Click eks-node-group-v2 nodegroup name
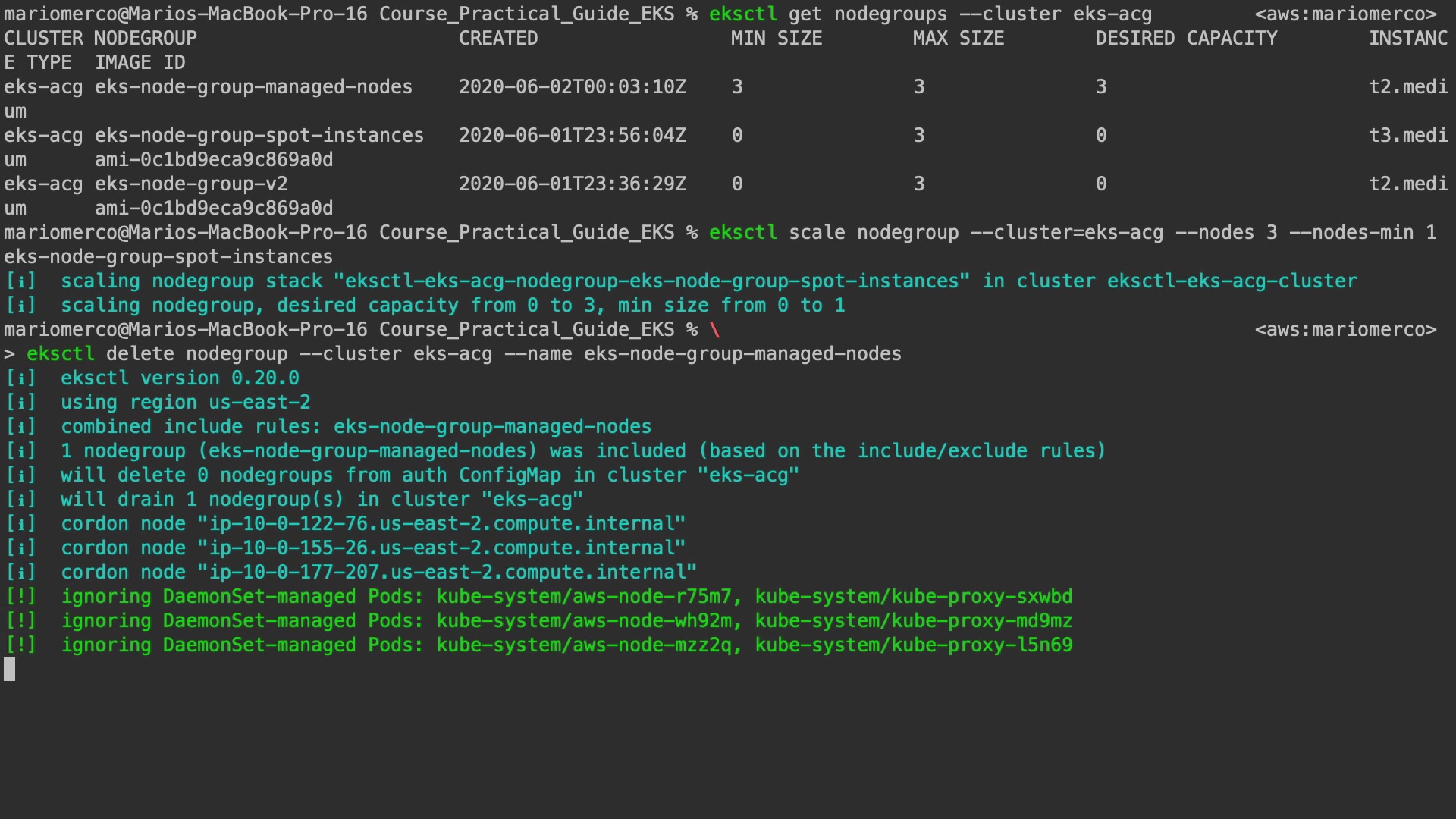 point(191,184)
